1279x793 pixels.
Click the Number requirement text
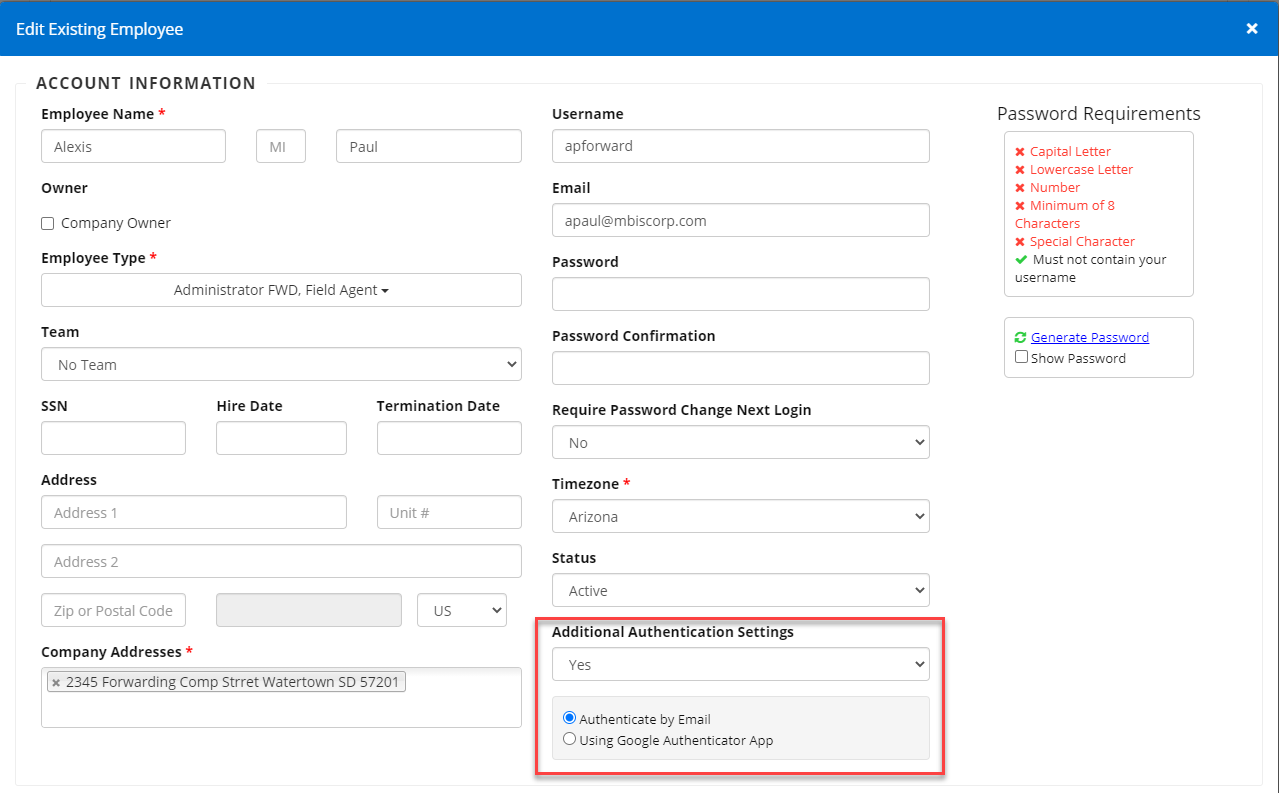(x=1055, y=188)
